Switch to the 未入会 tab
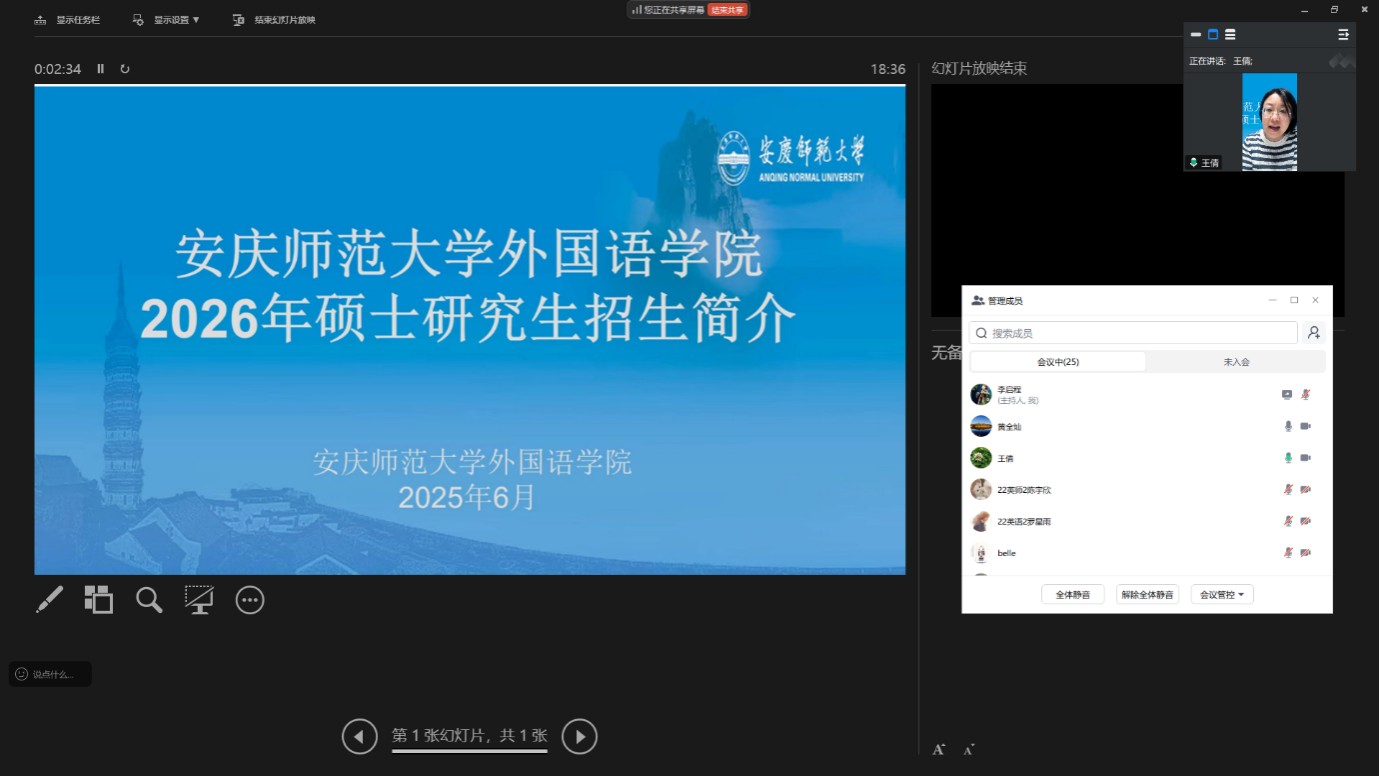The width and height of the screenshot is (1379, 776). [1236, 362]
